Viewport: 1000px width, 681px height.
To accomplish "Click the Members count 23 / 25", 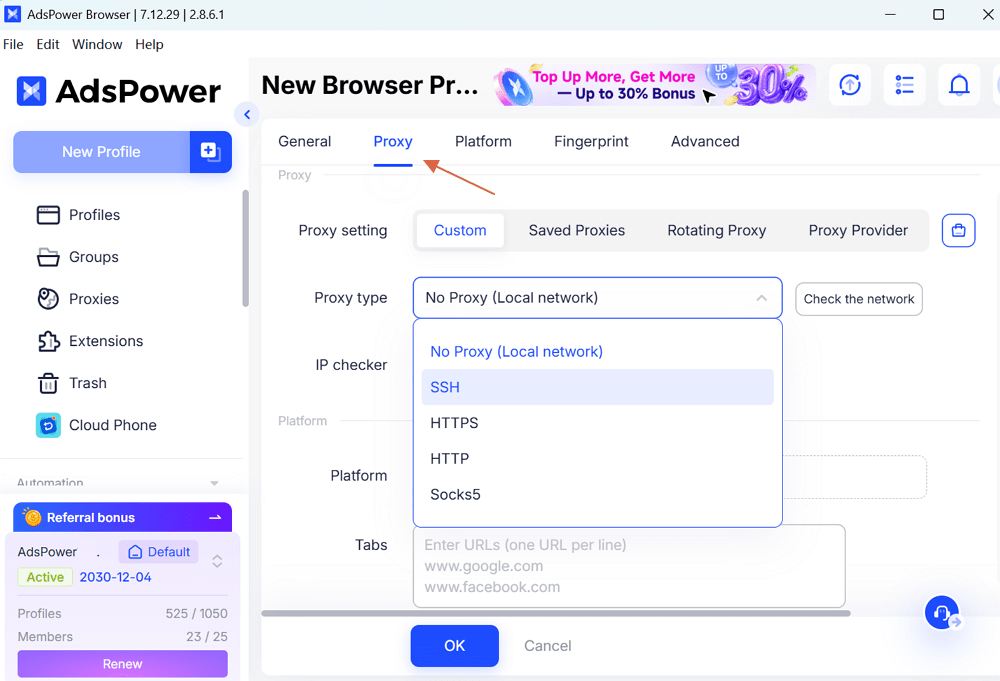I will click(207, 636).
